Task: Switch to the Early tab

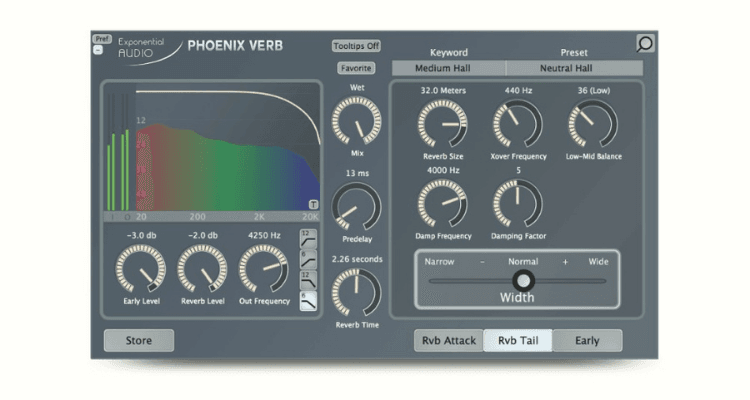Action: [587, 340]
